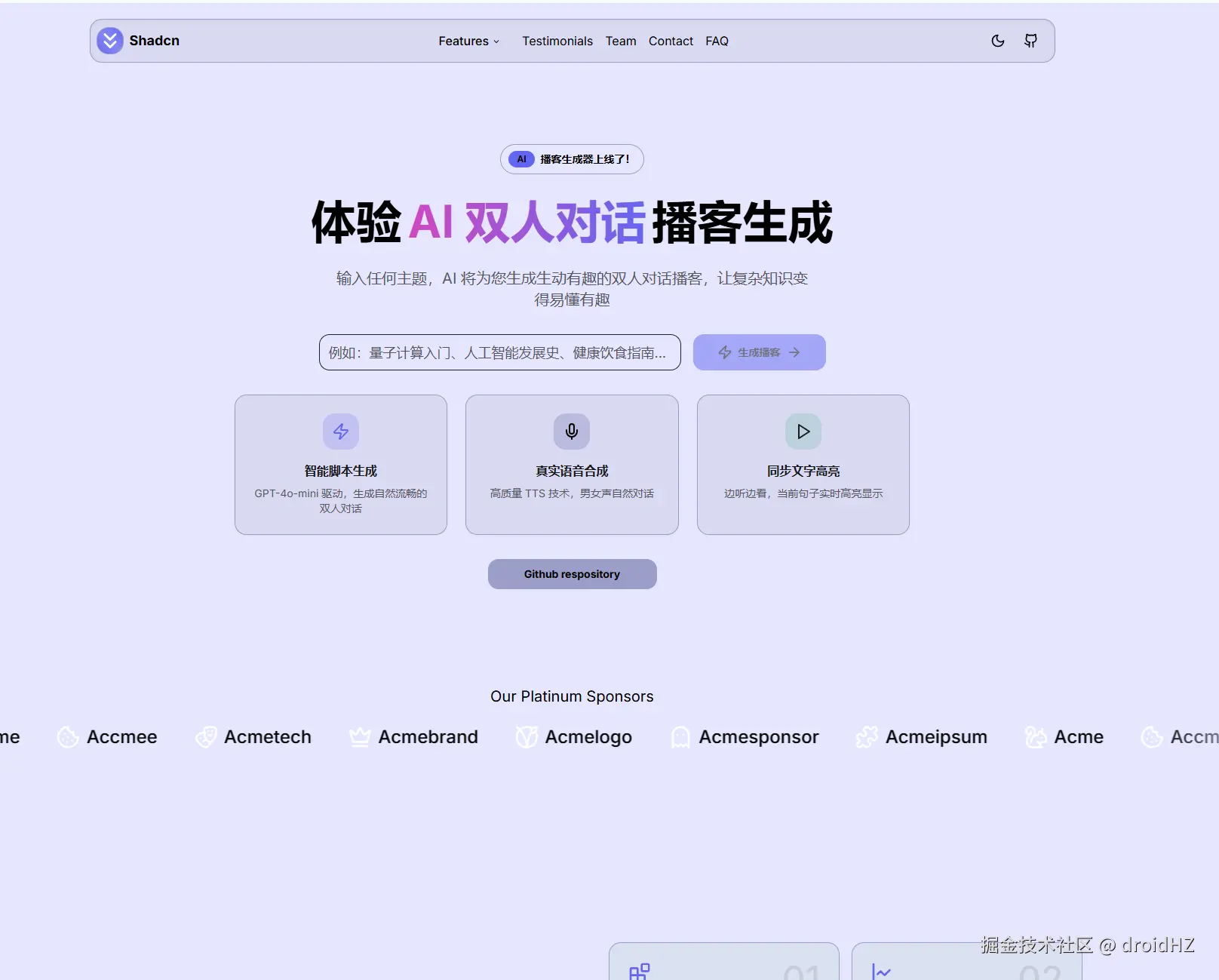The width and height of the screenshot is (1219, 980).
Task: Open the GitHub icon link in navbar
Action: coord(1030,41)
